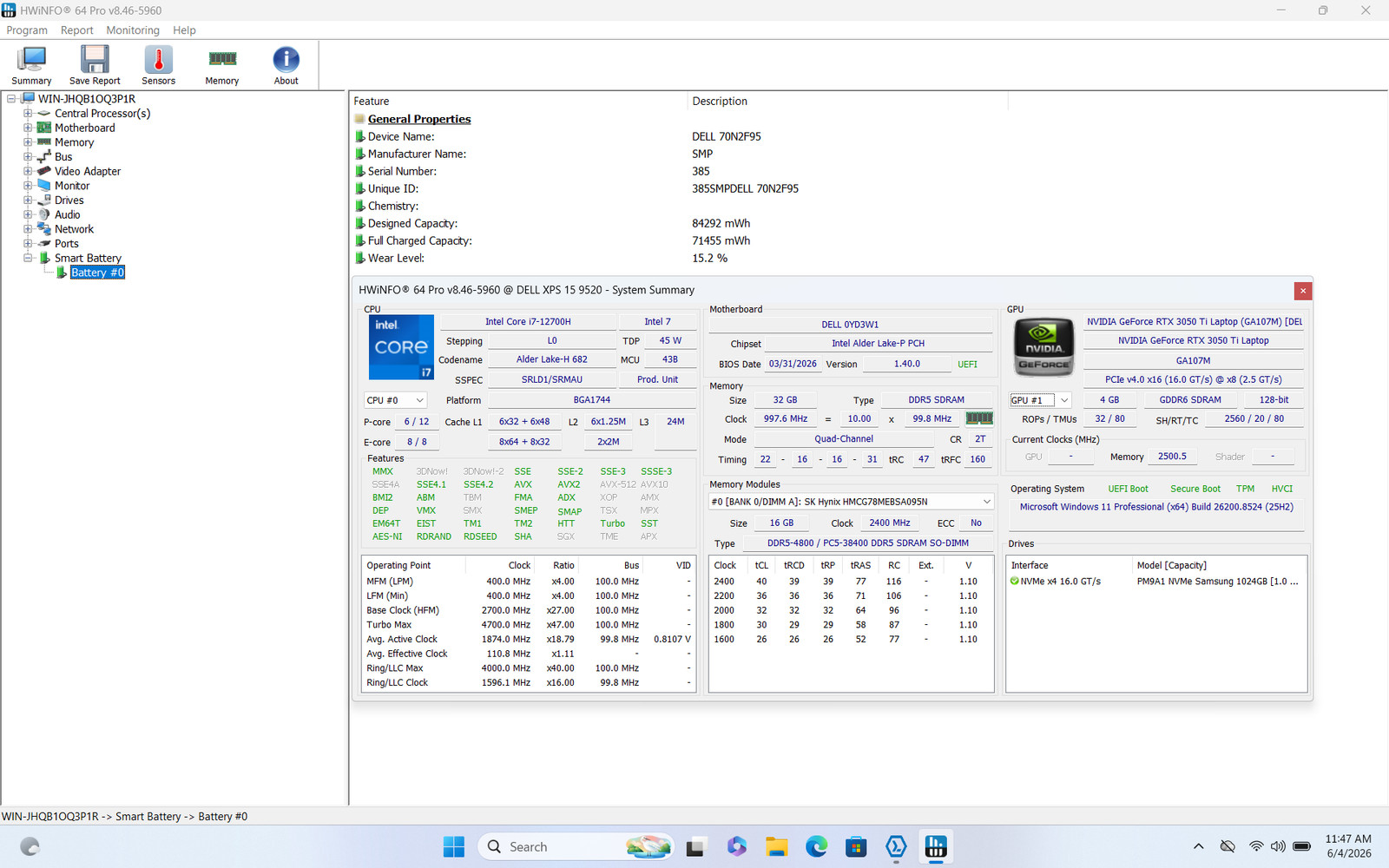The width and height of the screenshot is (1389, 868).
Task: Click the Intel Core i7-12700H field
Action: coord(528,322)
